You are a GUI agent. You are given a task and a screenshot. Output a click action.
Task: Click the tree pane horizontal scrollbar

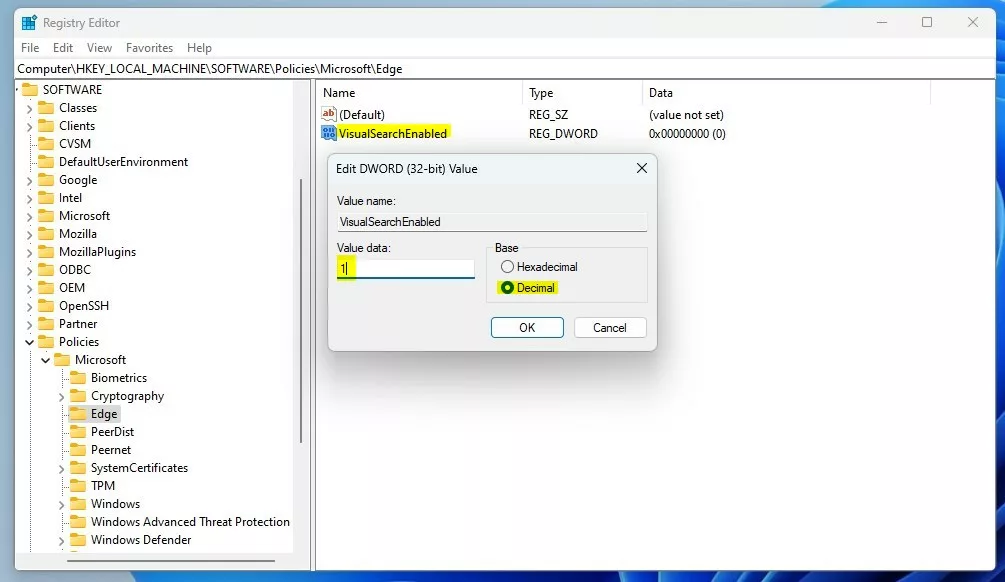(171, 561)
